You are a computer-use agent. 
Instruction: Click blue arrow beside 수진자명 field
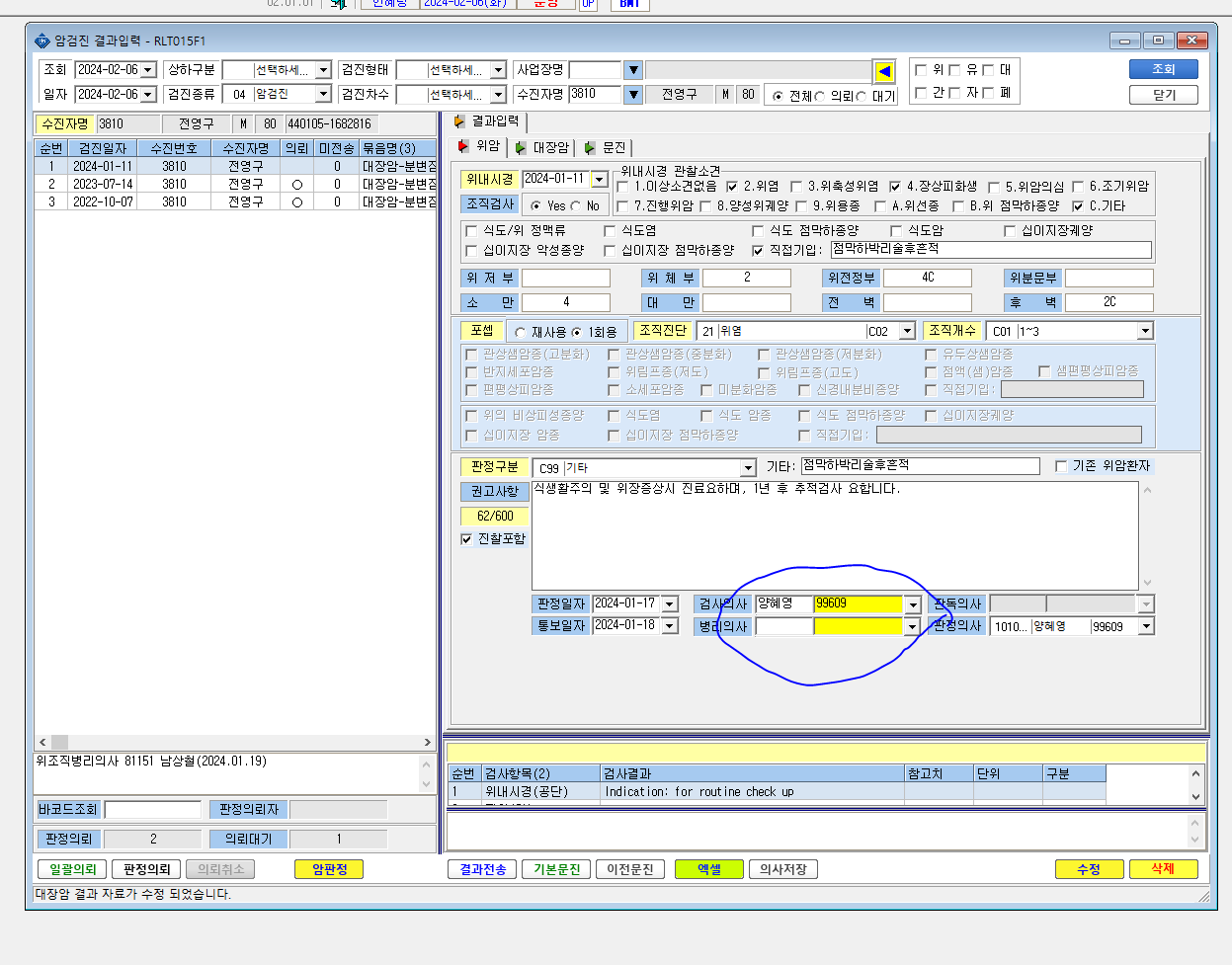pos(634,95)
